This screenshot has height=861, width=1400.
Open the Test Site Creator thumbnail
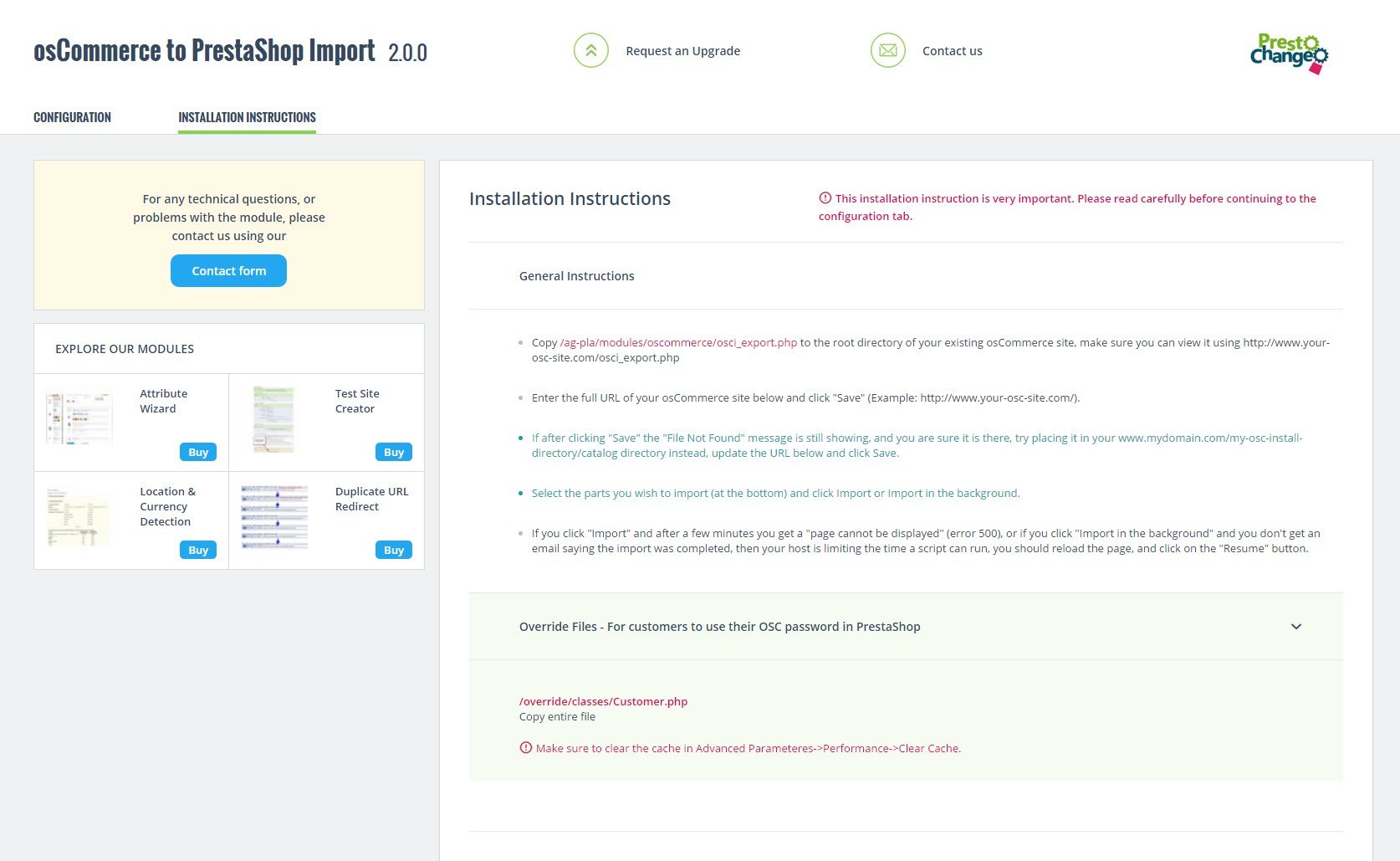click(274, 419)
